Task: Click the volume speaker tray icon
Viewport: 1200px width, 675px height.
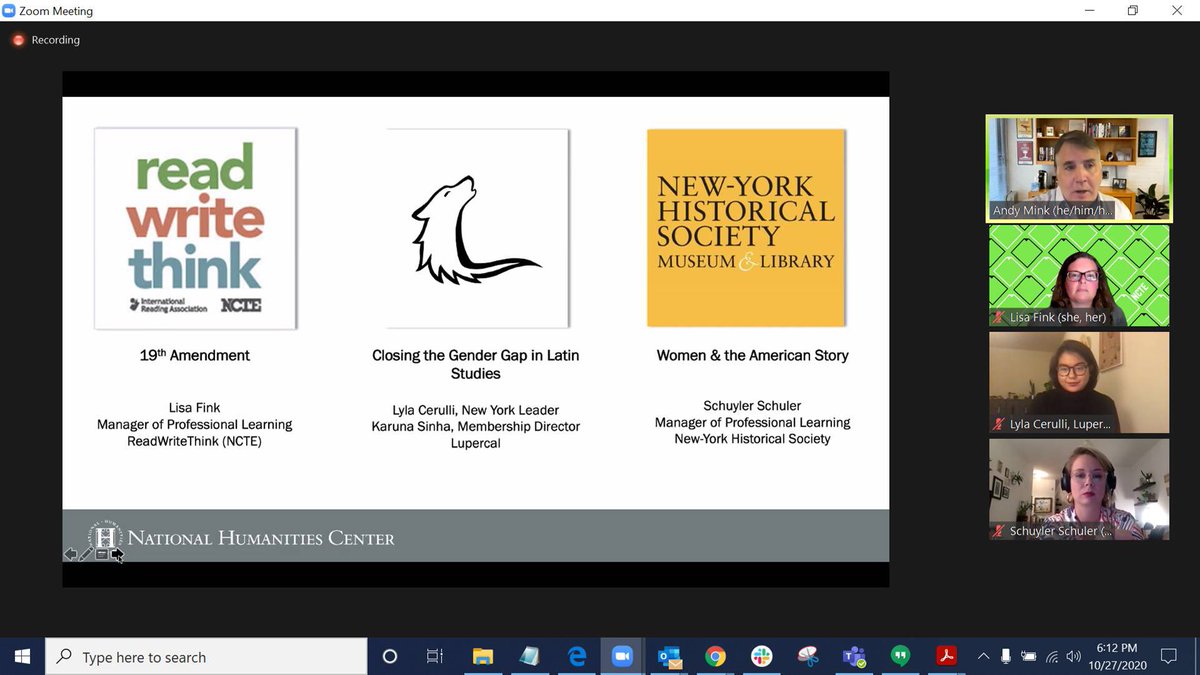Action: [x=1073, y=657]
